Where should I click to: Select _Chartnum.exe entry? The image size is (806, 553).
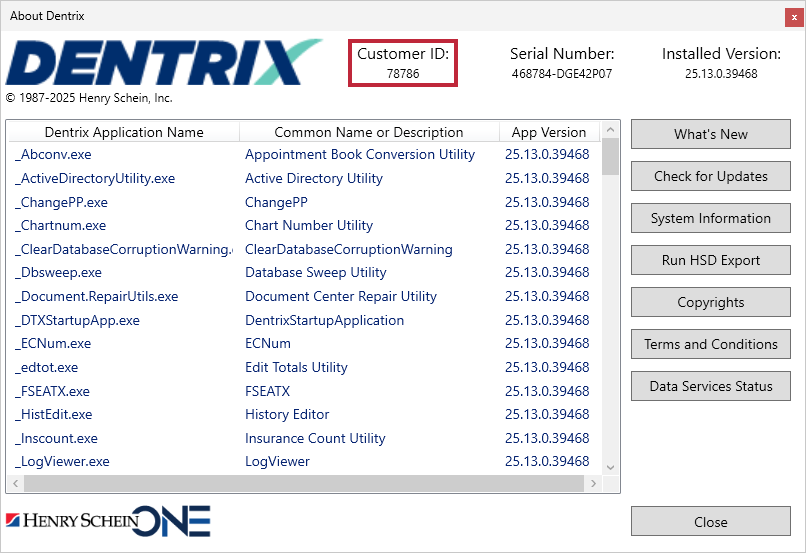pyautogui.click(x=61, y=225)
